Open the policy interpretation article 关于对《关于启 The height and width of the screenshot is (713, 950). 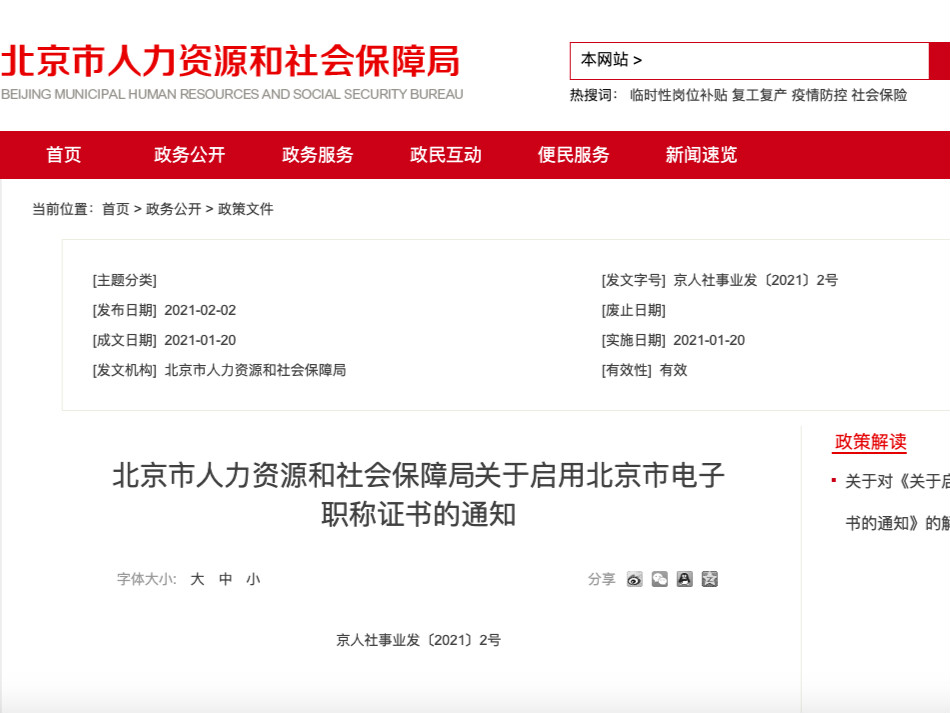coord(897,502)
